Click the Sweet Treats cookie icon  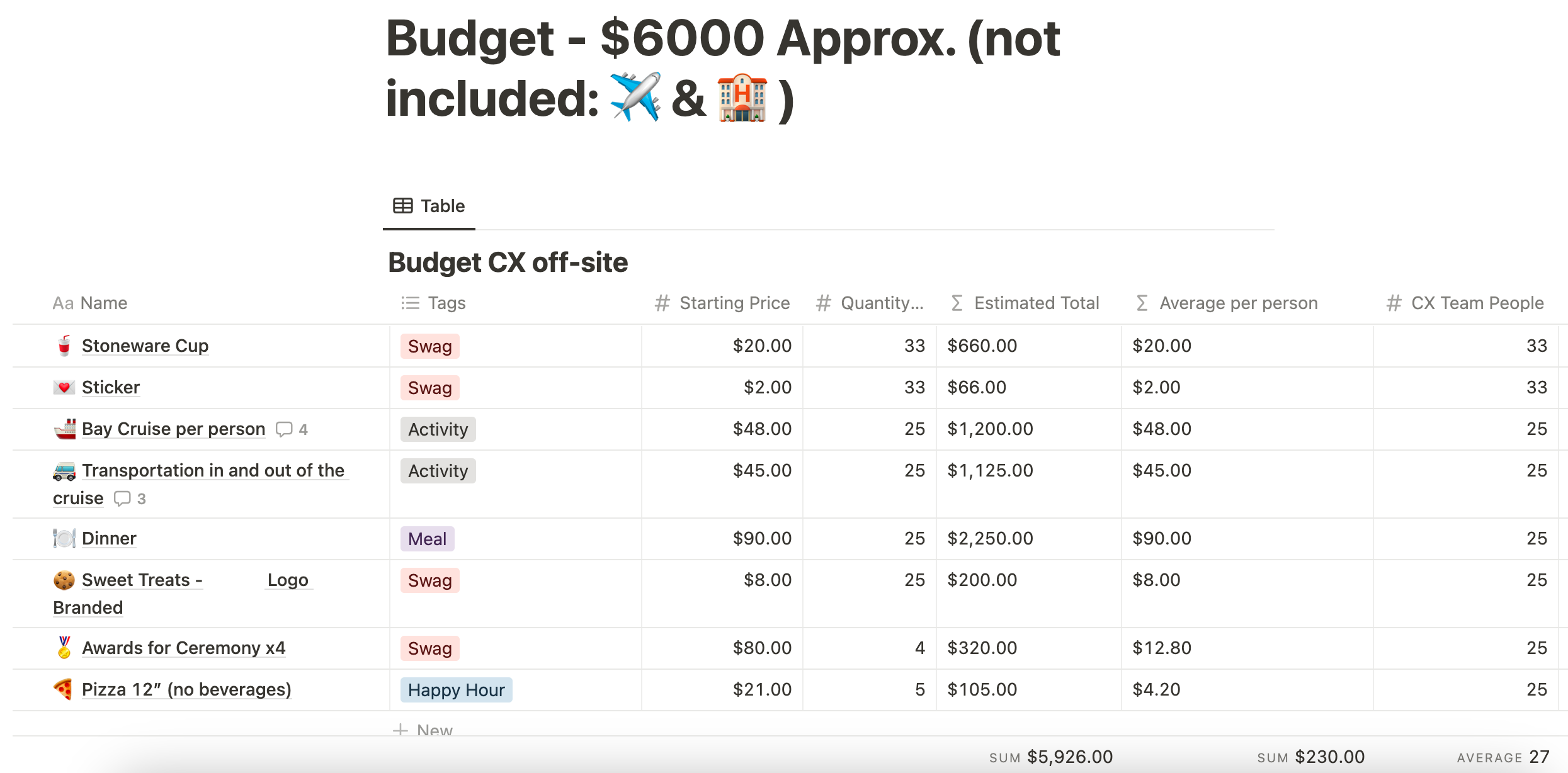[64, 580]
